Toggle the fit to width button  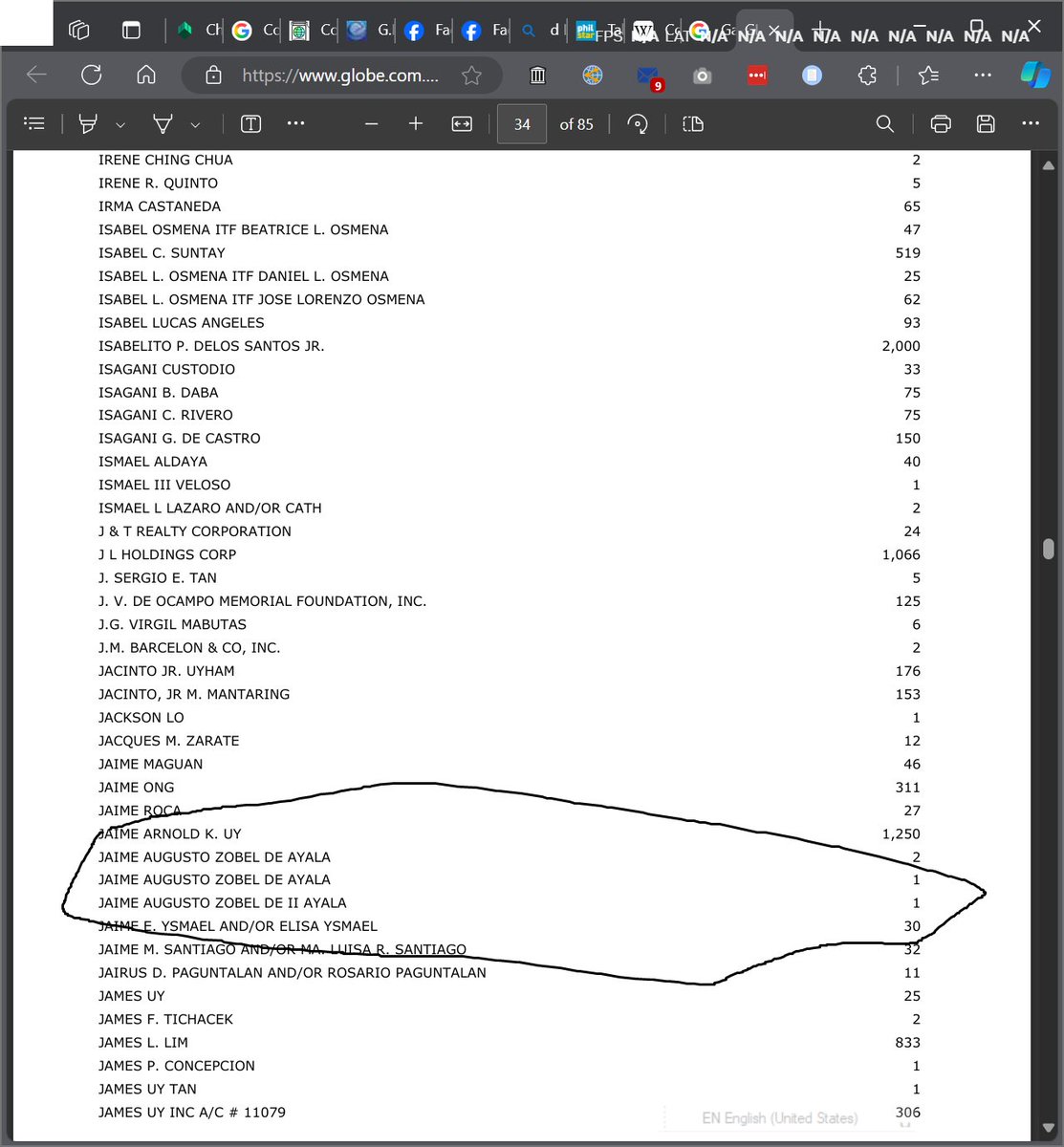(462, 123)
